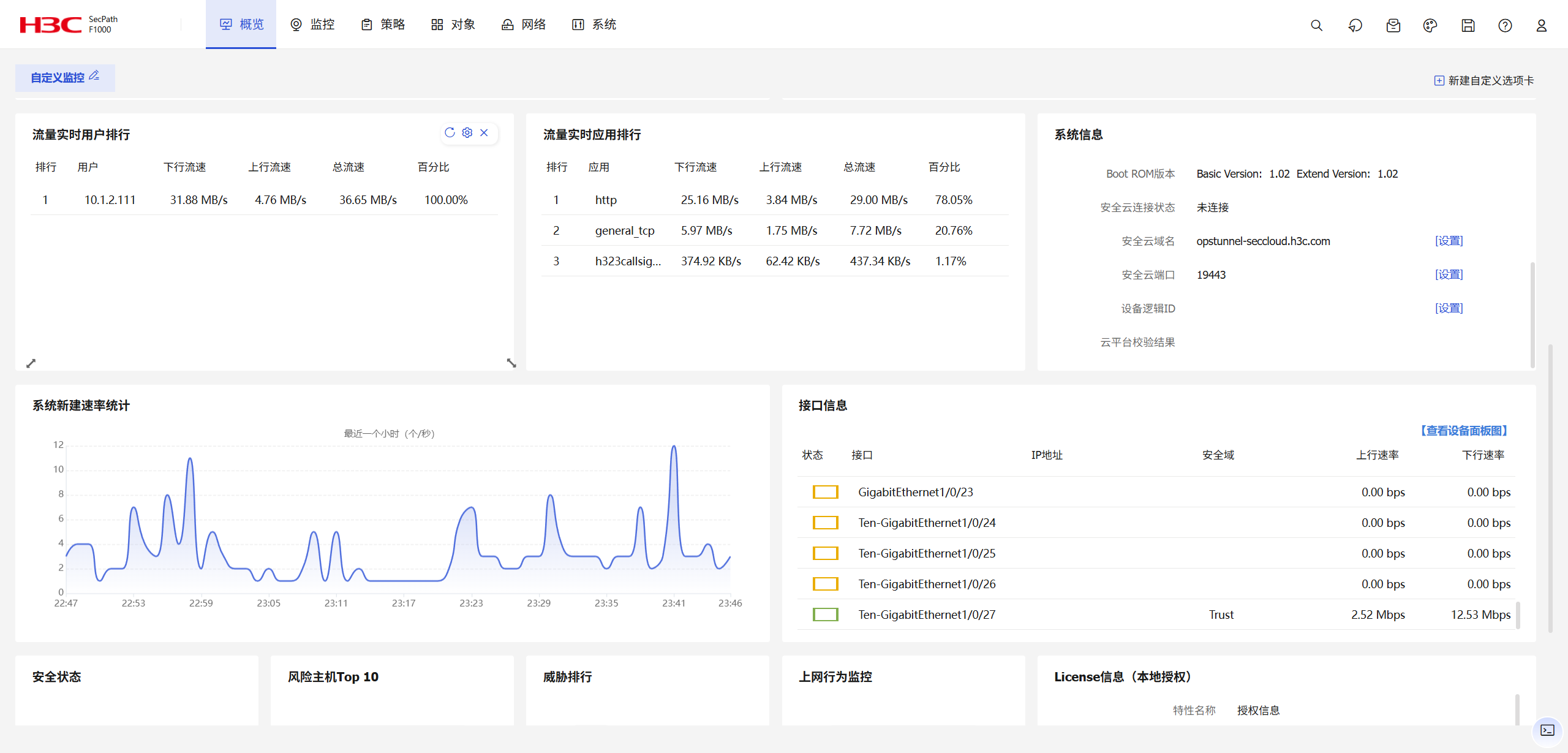This screenshot has width=1568, height=753.
Task: Click 设置 link for 安全云域名
Action: pyautogui.click(x=1449, y=241)
